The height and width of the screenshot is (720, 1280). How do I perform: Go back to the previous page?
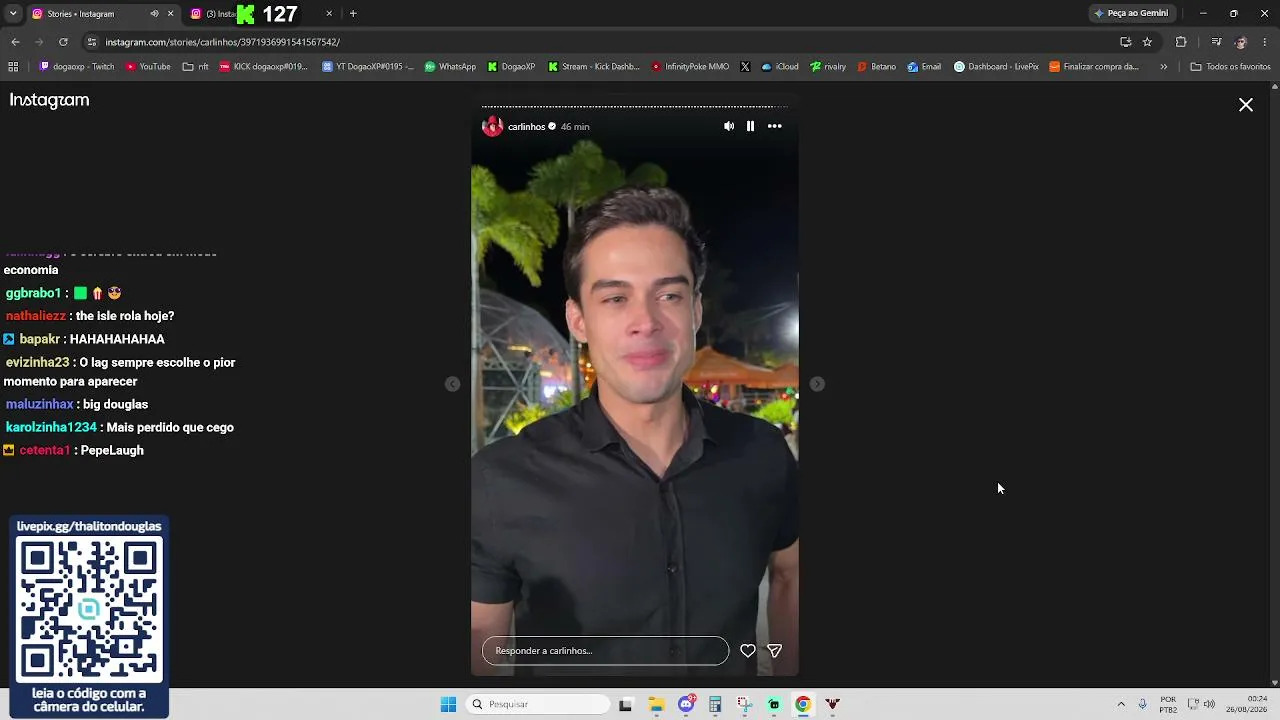[x=15, y=42]
